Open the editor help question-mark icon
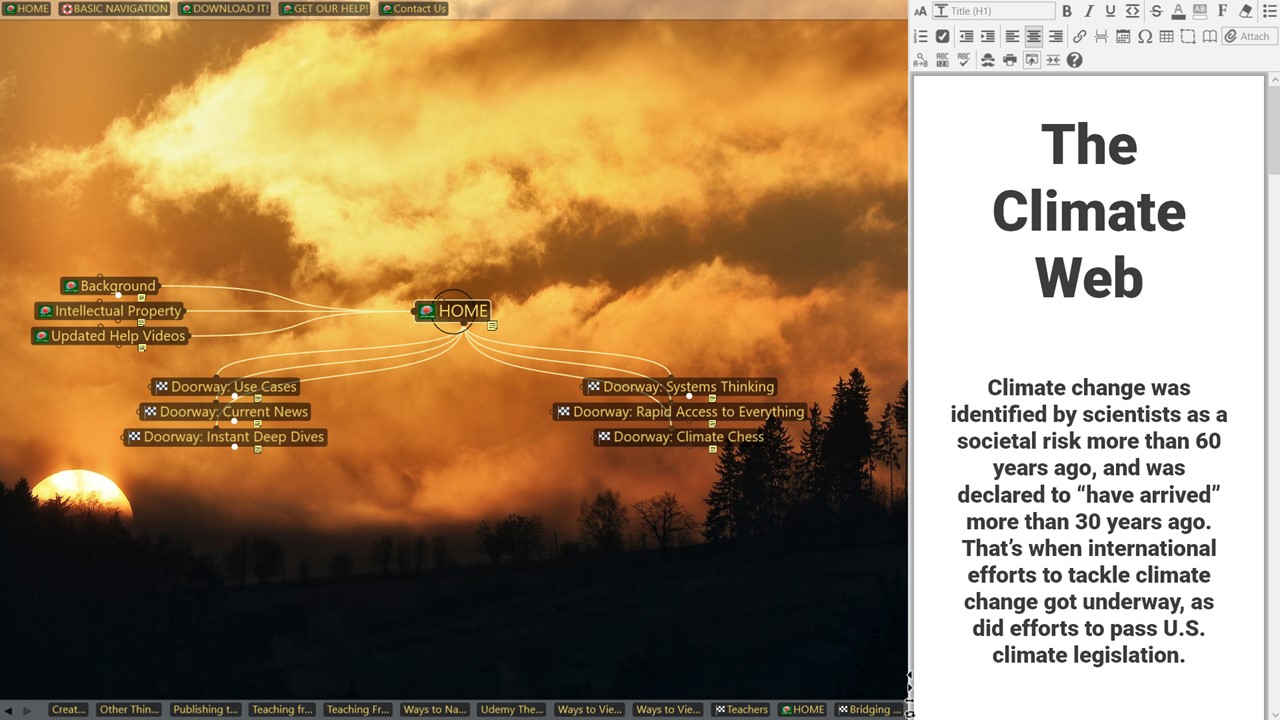This screenshot has width=1280, height=720. click(1074, 60)
